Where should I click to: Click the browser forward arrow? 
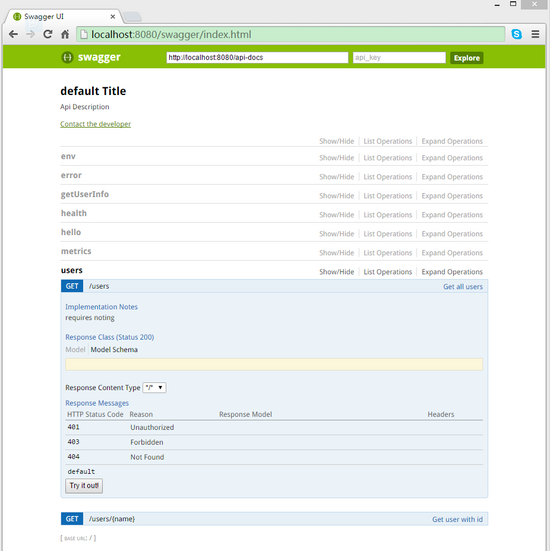(31, 34)
